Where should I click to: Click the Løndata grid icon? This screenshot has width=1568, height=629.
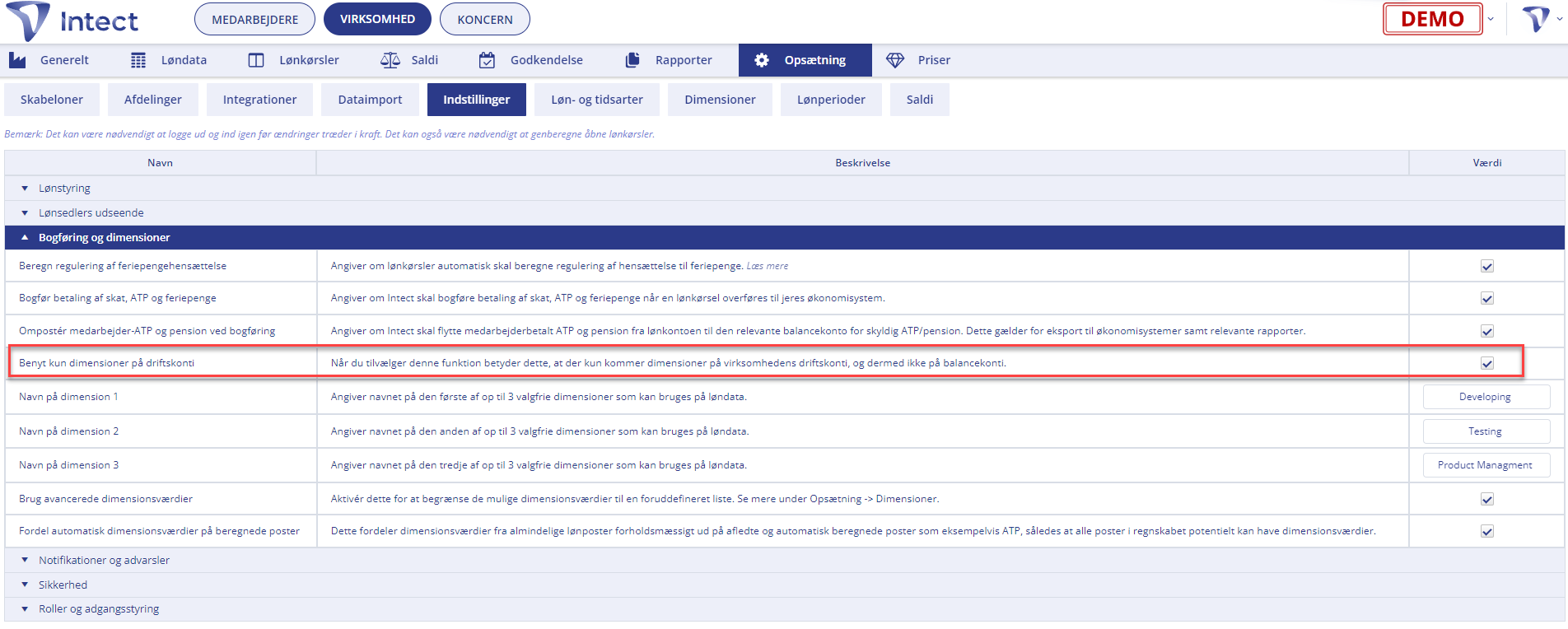point(138,60)
